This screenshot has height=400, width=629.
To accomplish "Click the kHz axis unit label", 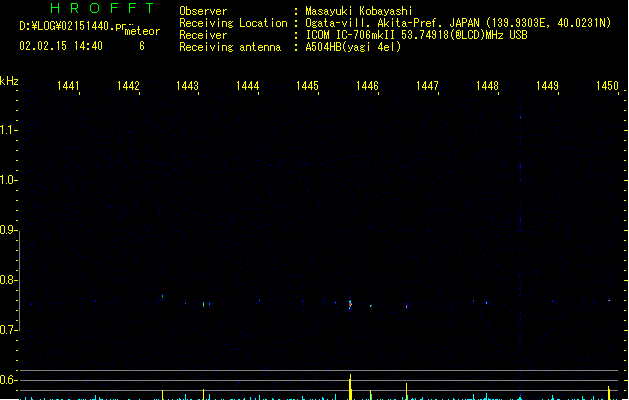I will [9, 81].
